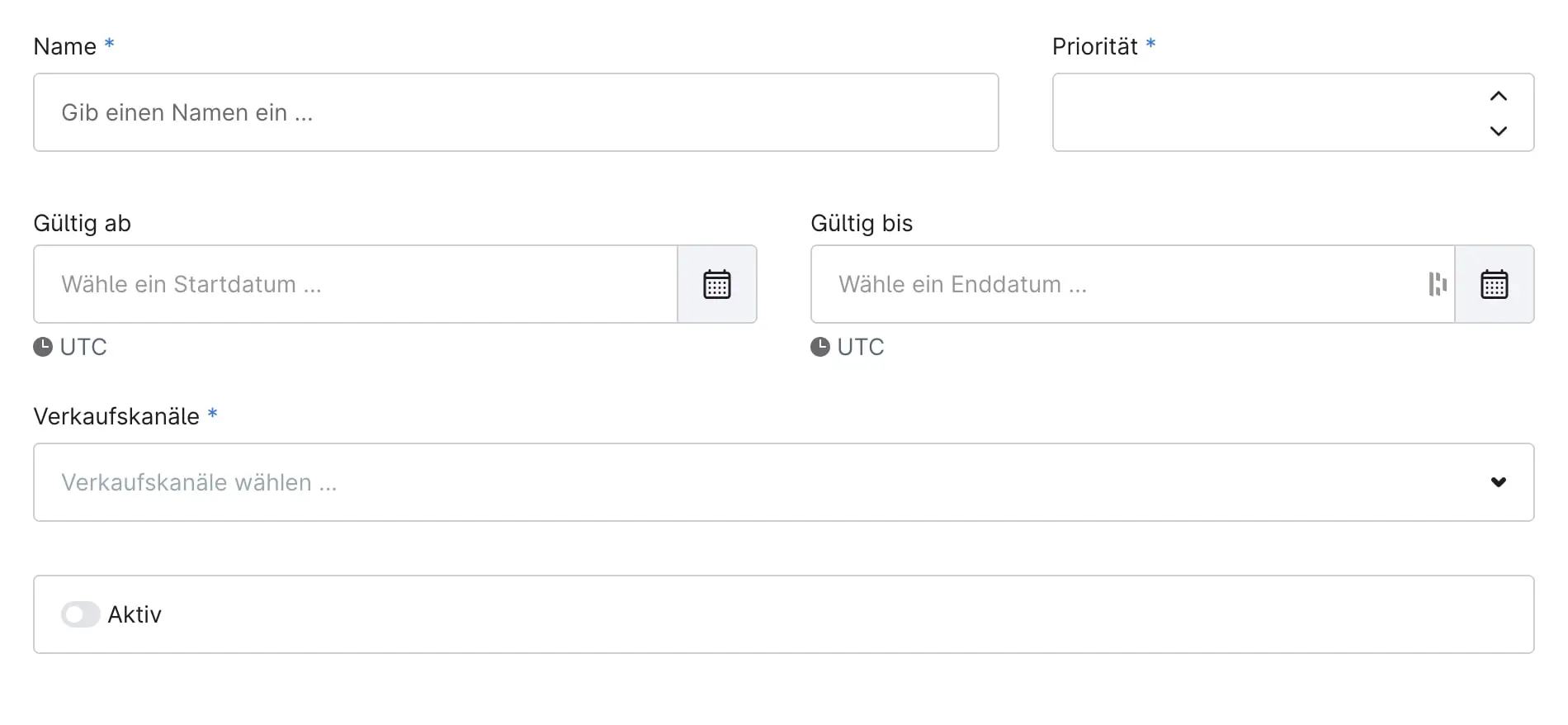Screen dimensions: 1568x725
Task: Toggle the Aktiv switch on
Action: point(80,614)
